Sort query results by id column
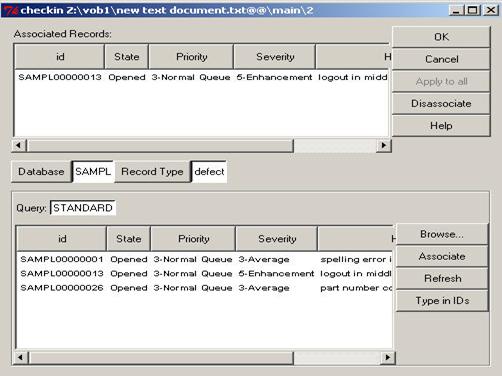This screenshot has height=376, width=502. click(x=62, y=239)
